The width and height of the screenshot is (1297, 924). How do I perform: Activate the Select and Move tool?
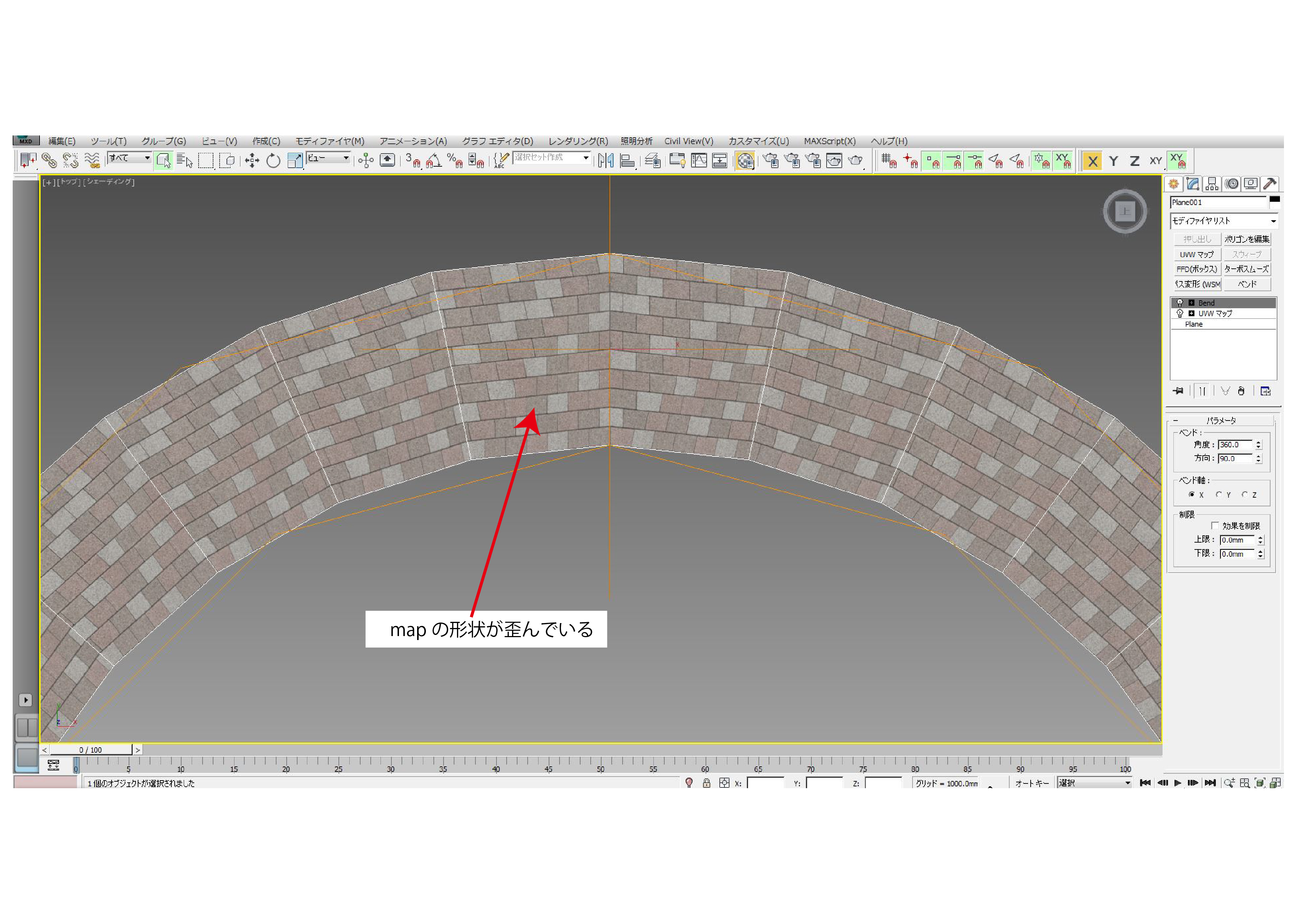[252, 161]
